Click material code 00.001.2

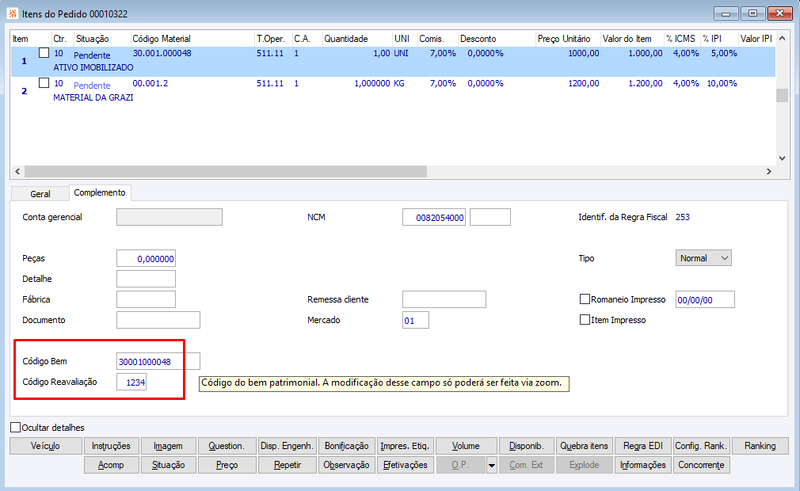[150, 83]
